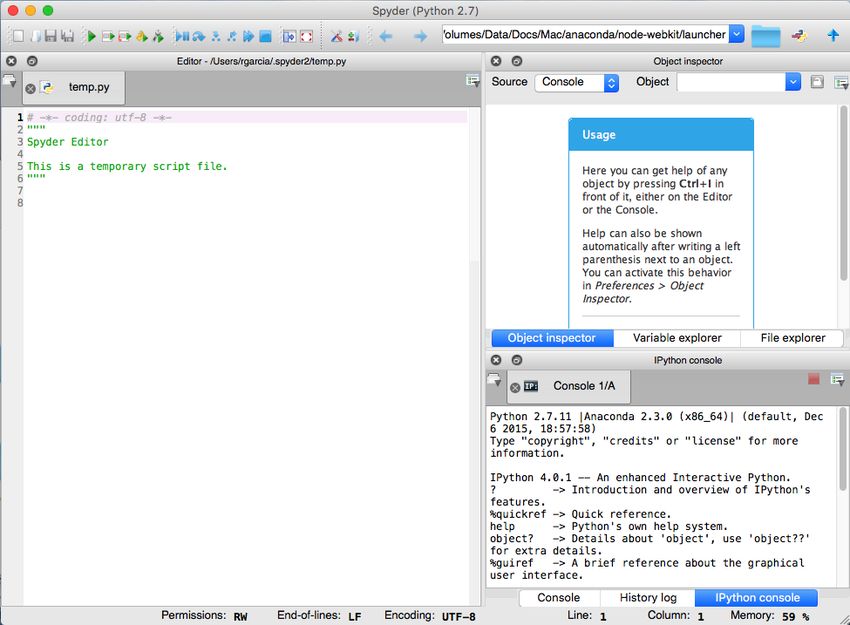The image size is (850, 625).
Task: Click the Permissions RW status entry
Action: tap(204, 616)
